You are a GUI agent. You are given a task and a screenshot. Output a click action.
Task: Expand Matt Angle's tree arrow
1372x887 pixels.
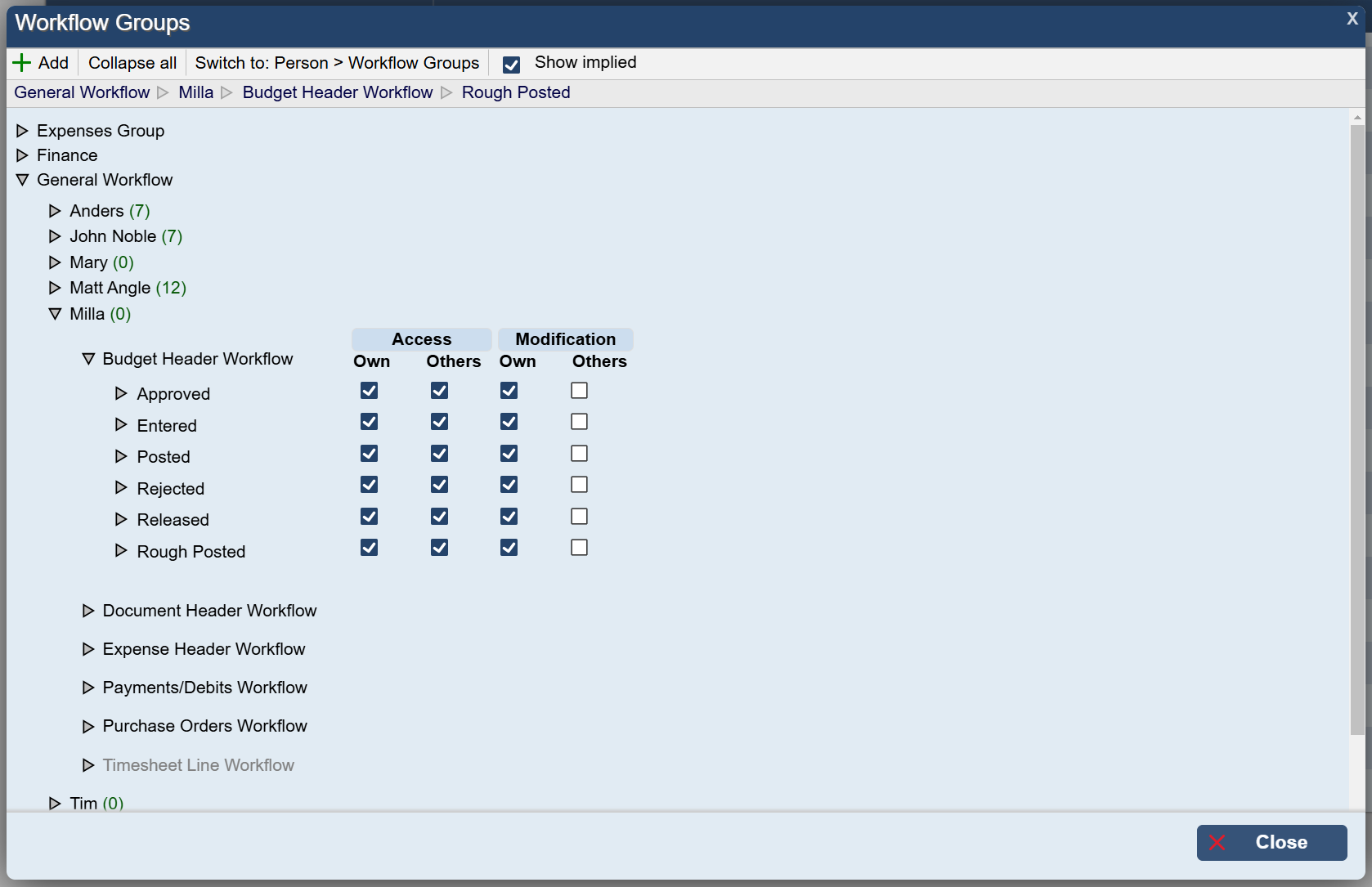point(55,288)
